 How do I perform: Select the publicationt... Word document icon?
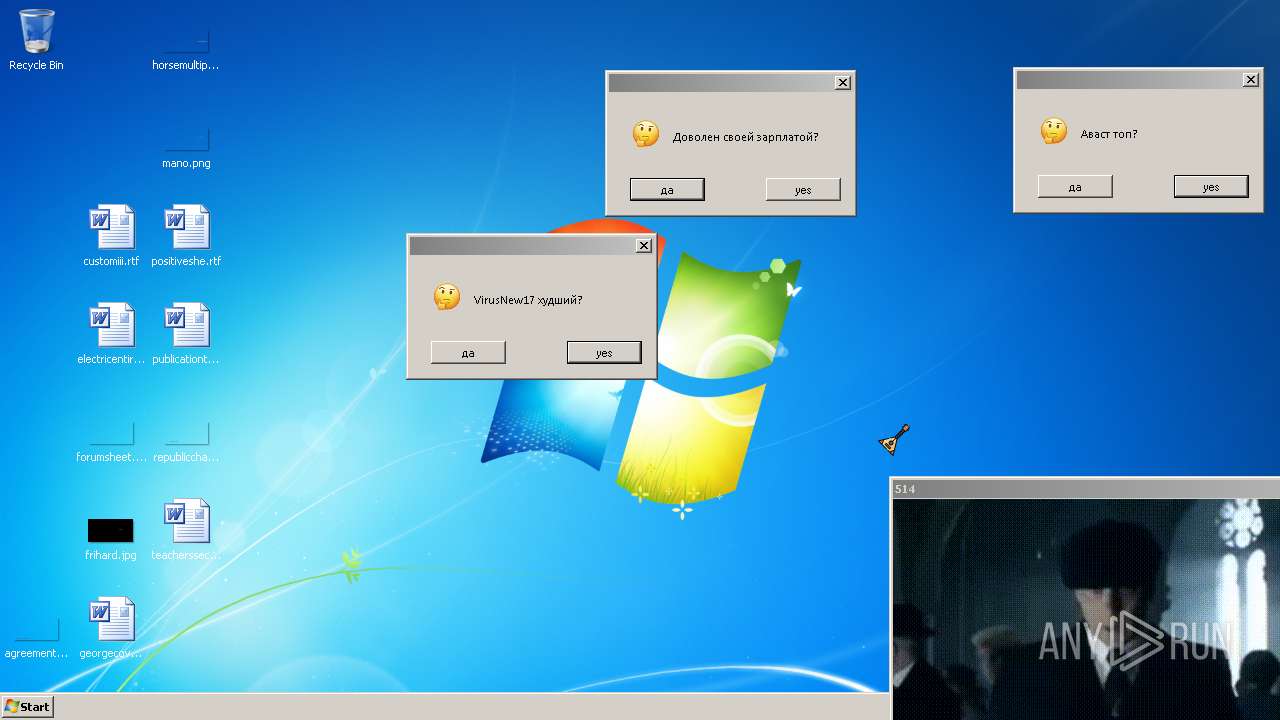pos(186,334)
